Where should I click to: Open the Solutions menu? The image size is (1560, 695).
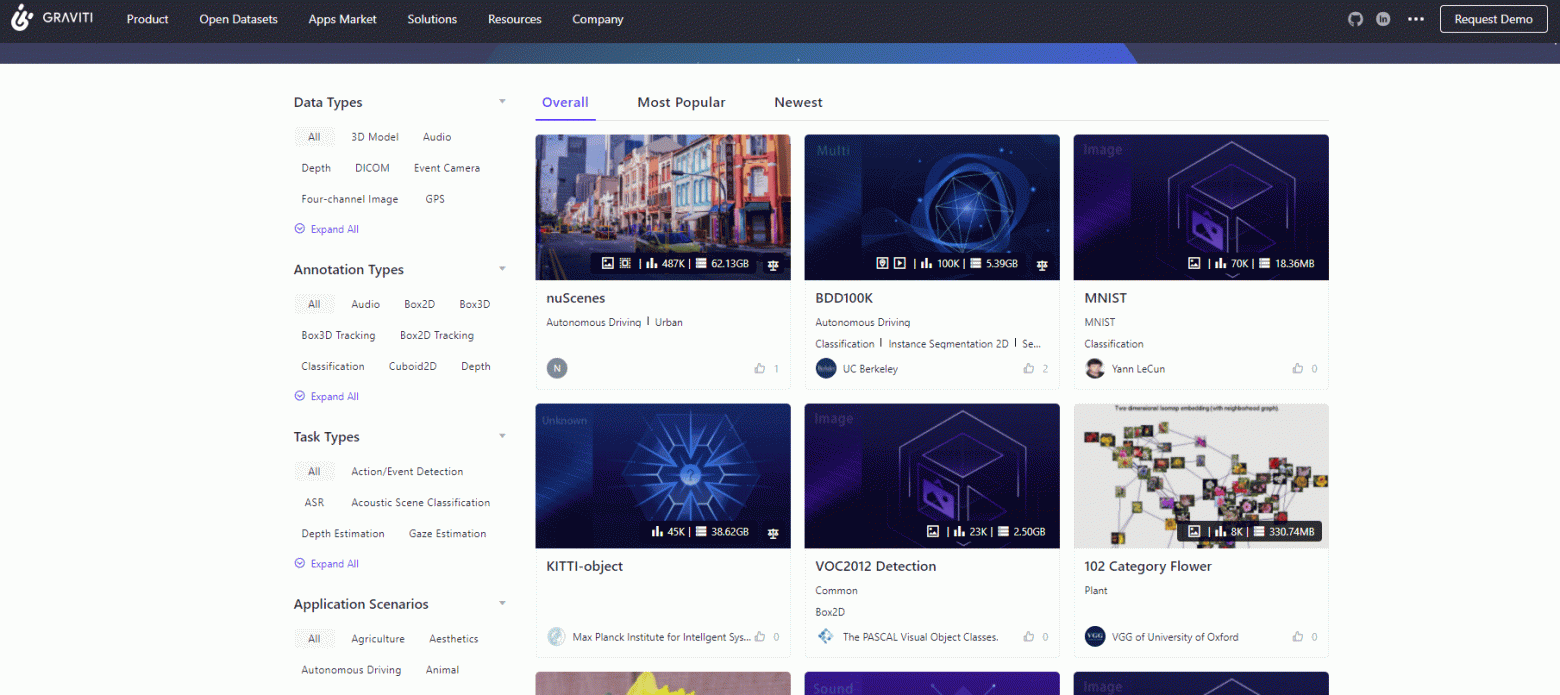click(x=432, y=19)
